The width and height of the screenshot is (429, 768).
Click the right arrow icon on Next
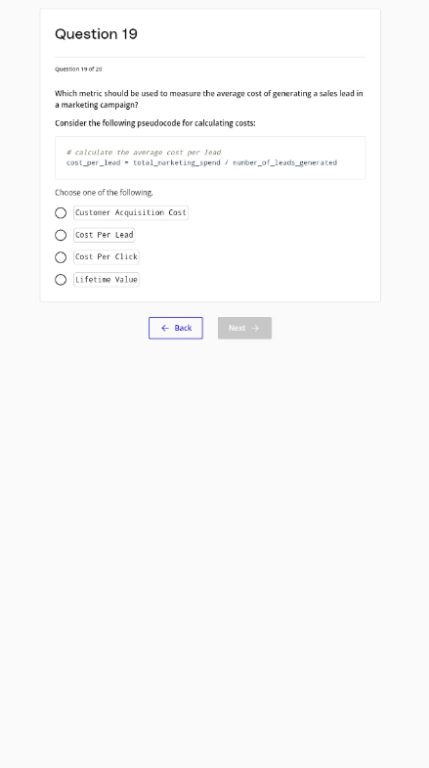[255, 328]
